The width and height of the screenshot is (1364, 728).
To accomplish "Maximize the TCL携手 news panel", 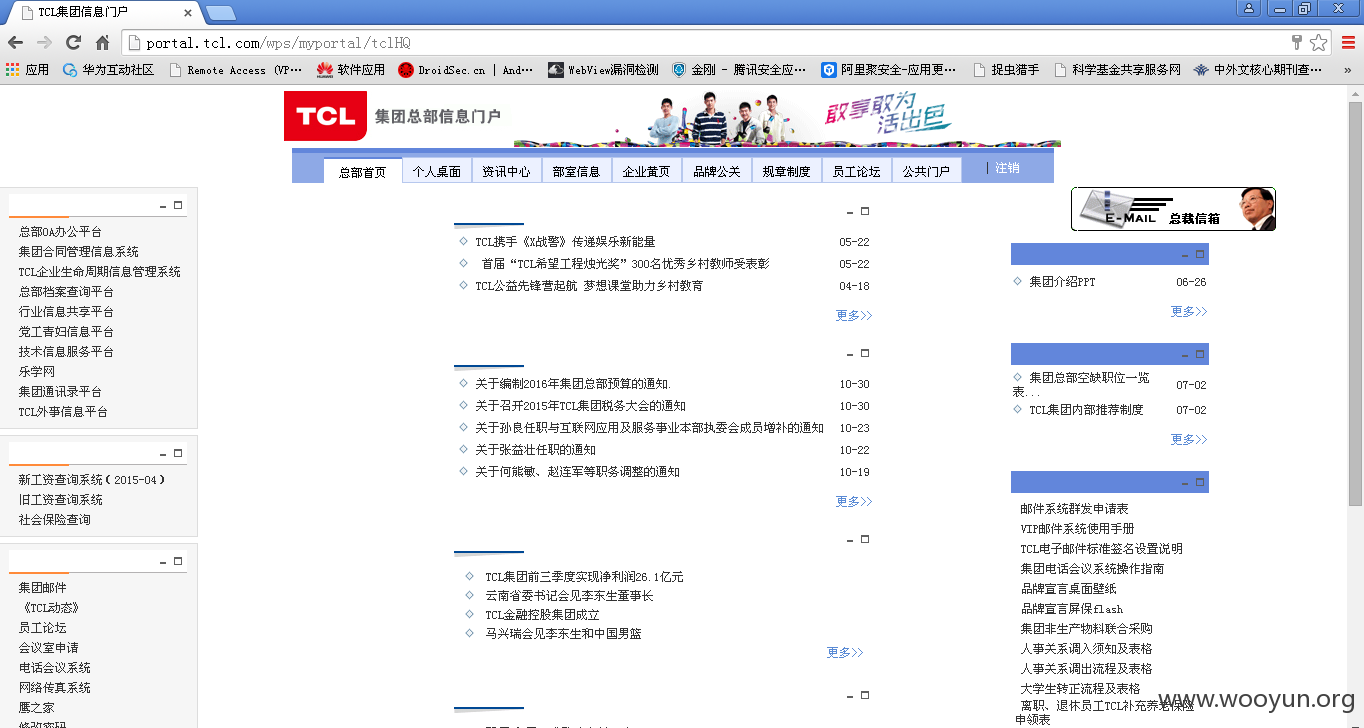I will tap(865, 211).
